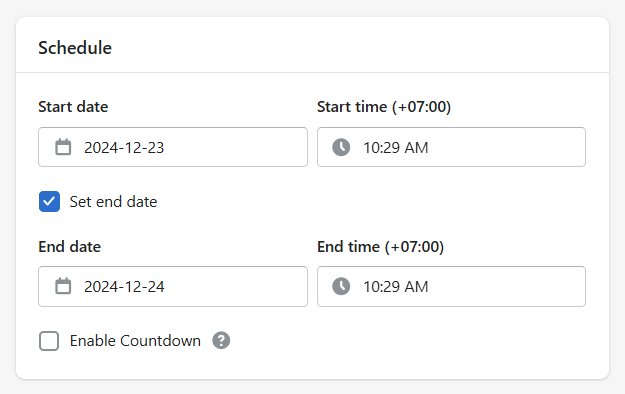
Task: Open the Start date picker showing 2024-12-23
Action: pyautogui.click(x=173, y=147)
